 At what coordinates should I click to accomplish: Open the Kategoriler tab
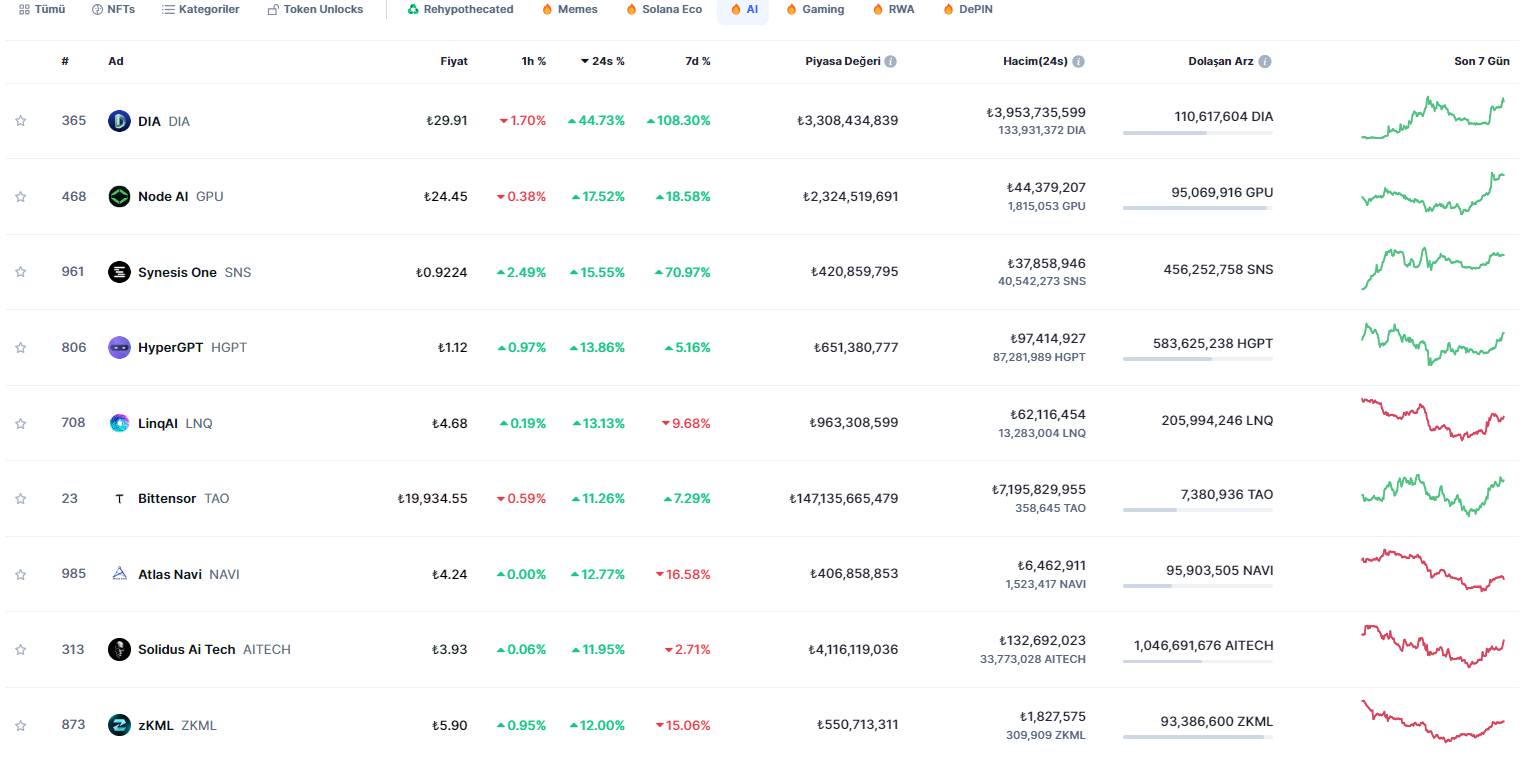[x=201, y=9]
